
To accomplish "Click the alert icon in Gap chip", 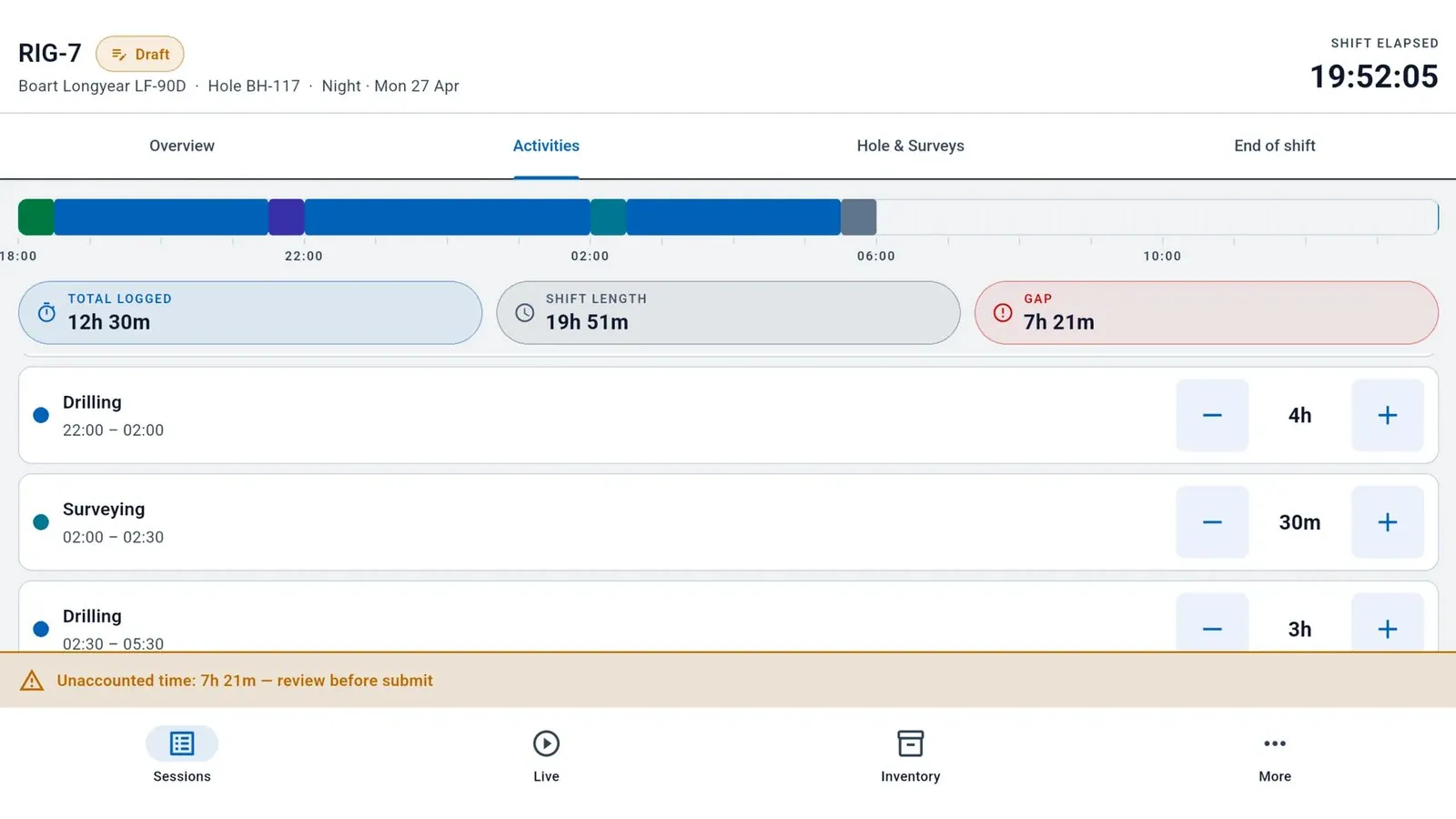I will click(1003, 312).
